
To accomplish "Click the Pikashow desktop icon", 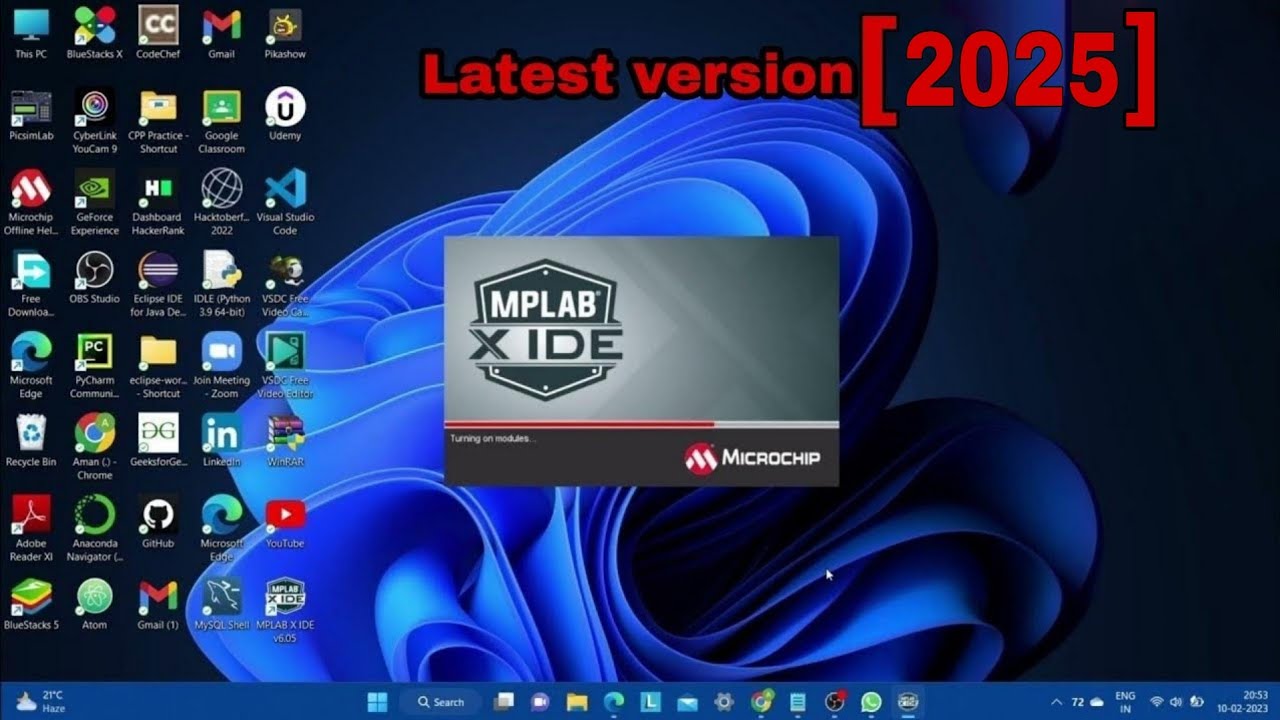I will tap(285, 33).
